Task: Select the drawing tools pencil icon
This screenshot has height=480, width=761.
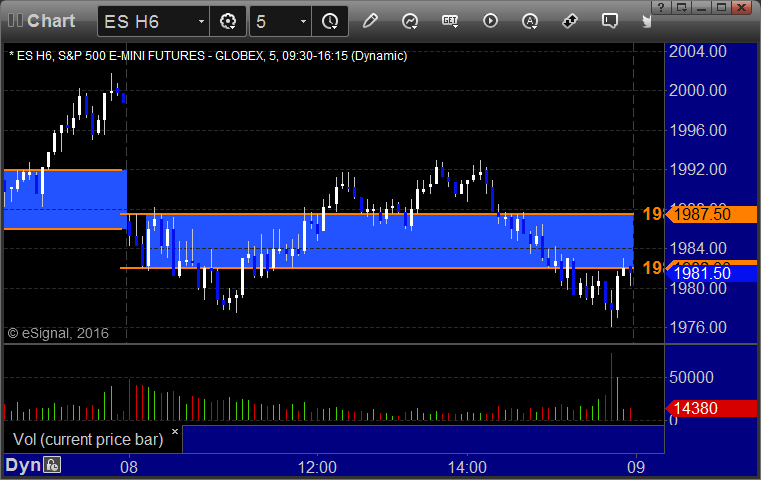Action: click(370, 21)
